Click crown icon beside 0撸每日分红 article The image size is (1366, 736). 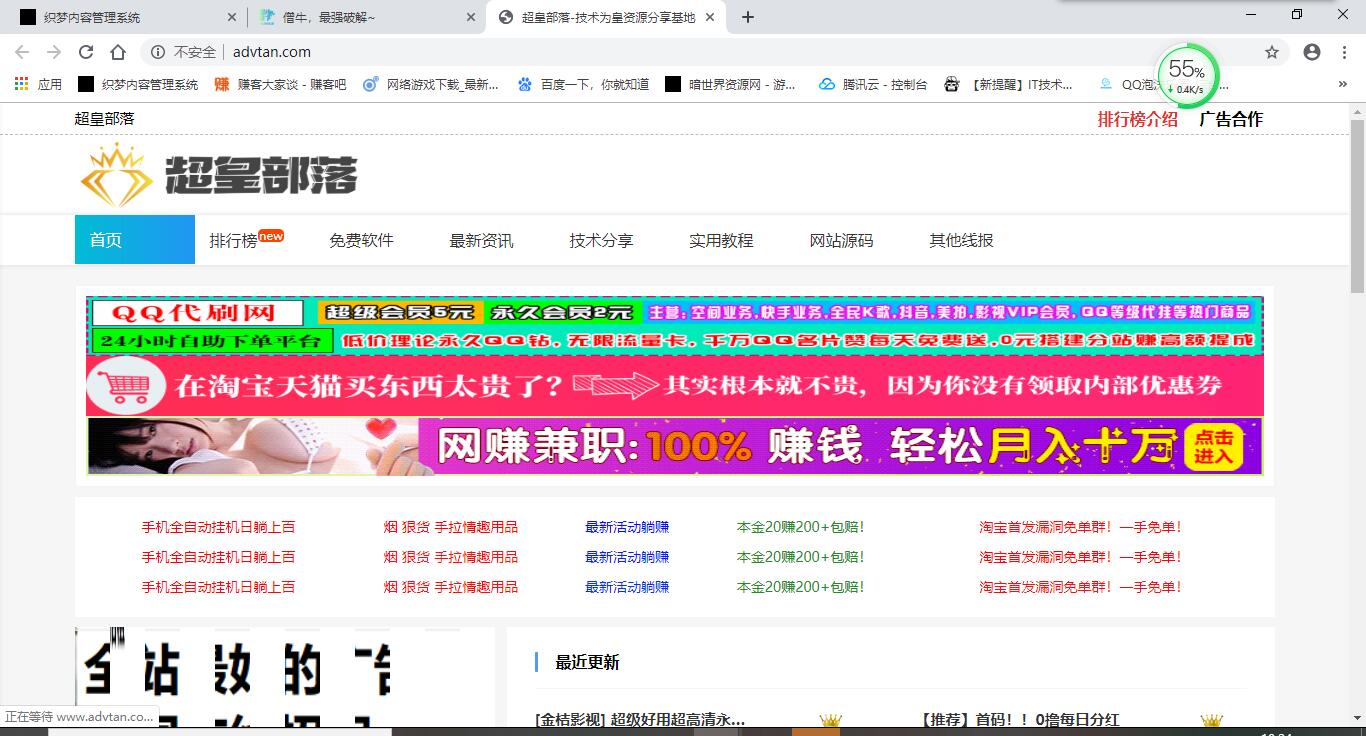(x=1212, y=720)
